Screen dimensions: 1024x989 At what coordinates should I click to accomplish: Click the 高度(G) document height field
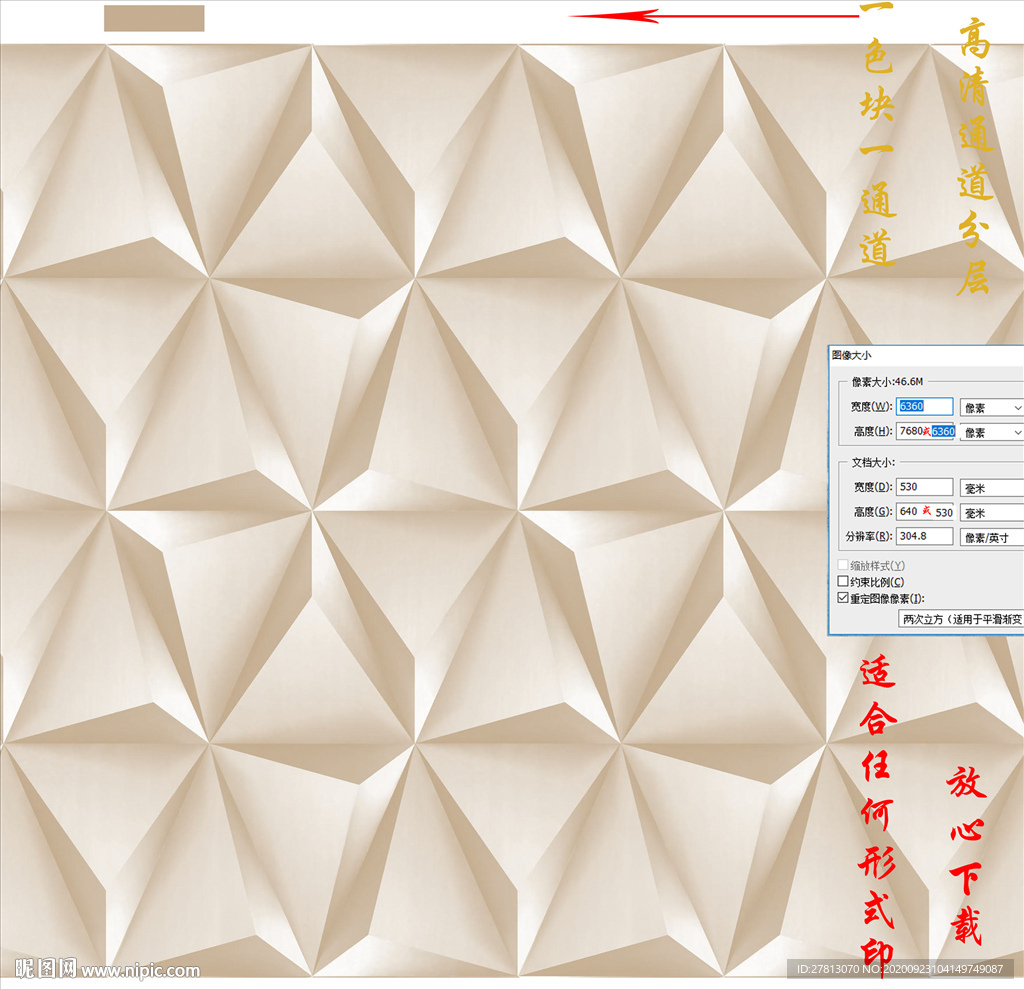[x=925, y=511]
